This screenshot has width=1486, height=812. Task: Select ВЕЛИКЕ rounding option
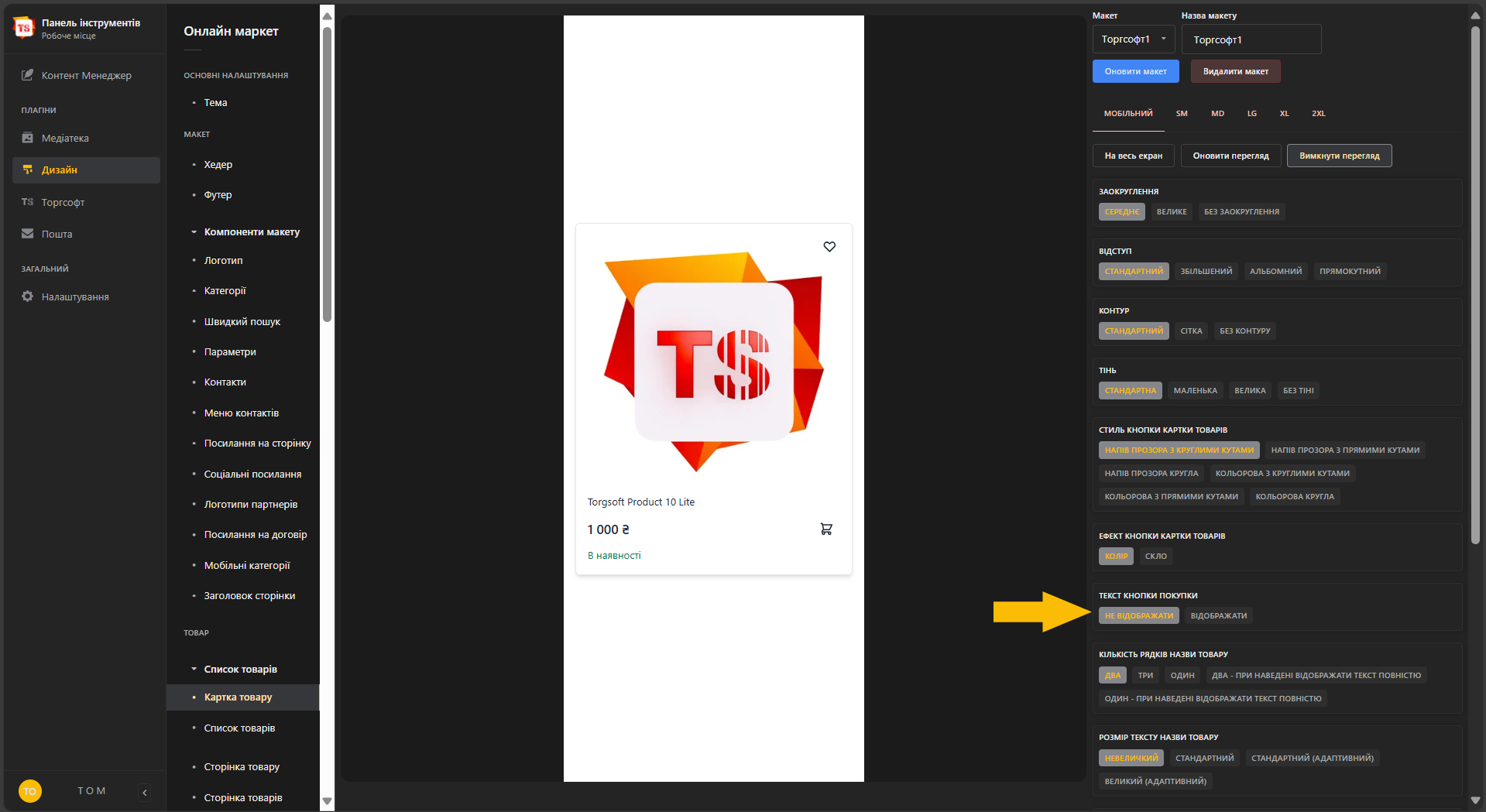click(x=1171, y=211)
